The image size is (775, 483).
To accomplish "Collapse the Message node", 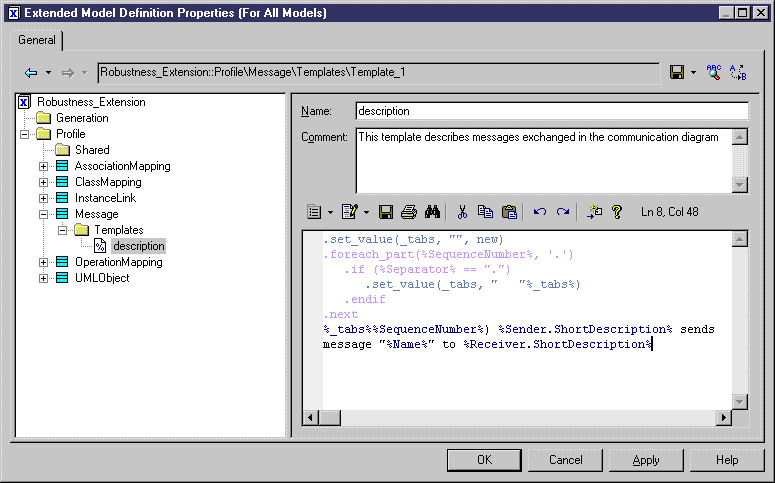I will (x=43, y=214).
